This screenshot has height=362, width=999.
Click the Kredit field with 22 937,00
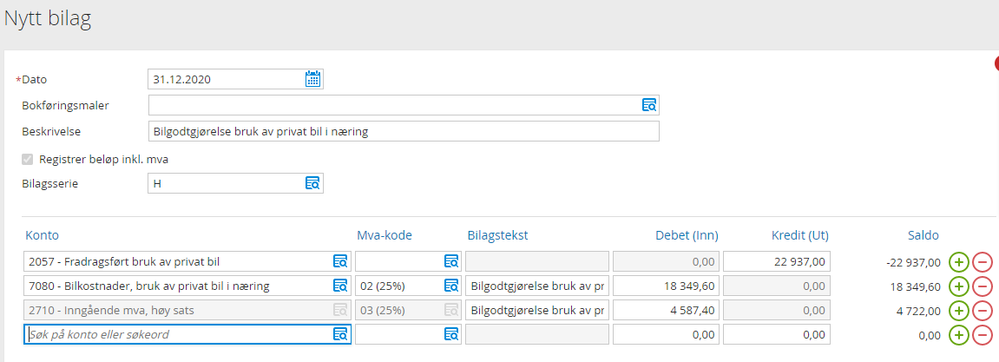[x=777, y=261]
